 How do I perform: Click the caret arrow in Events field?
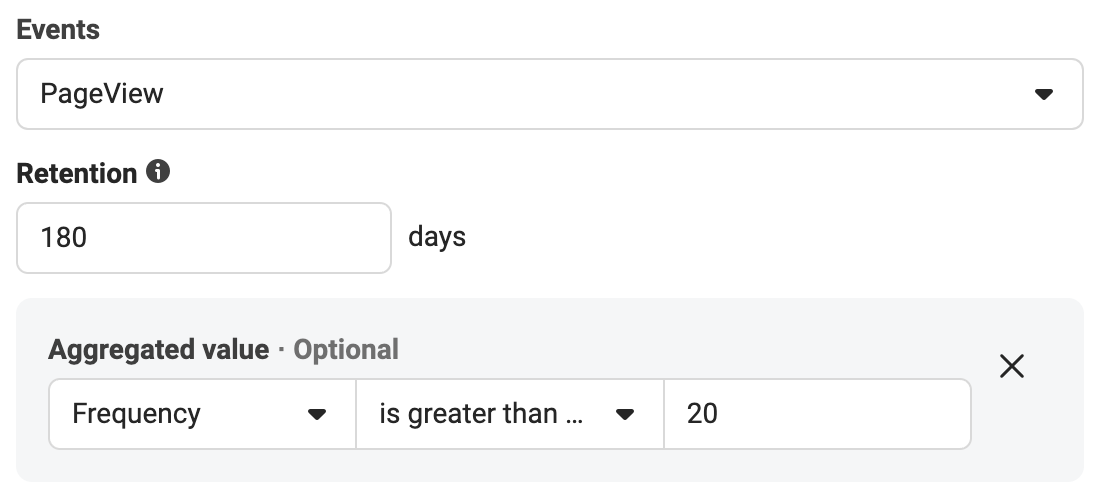pyautogui.click(x=1044, y=94)
